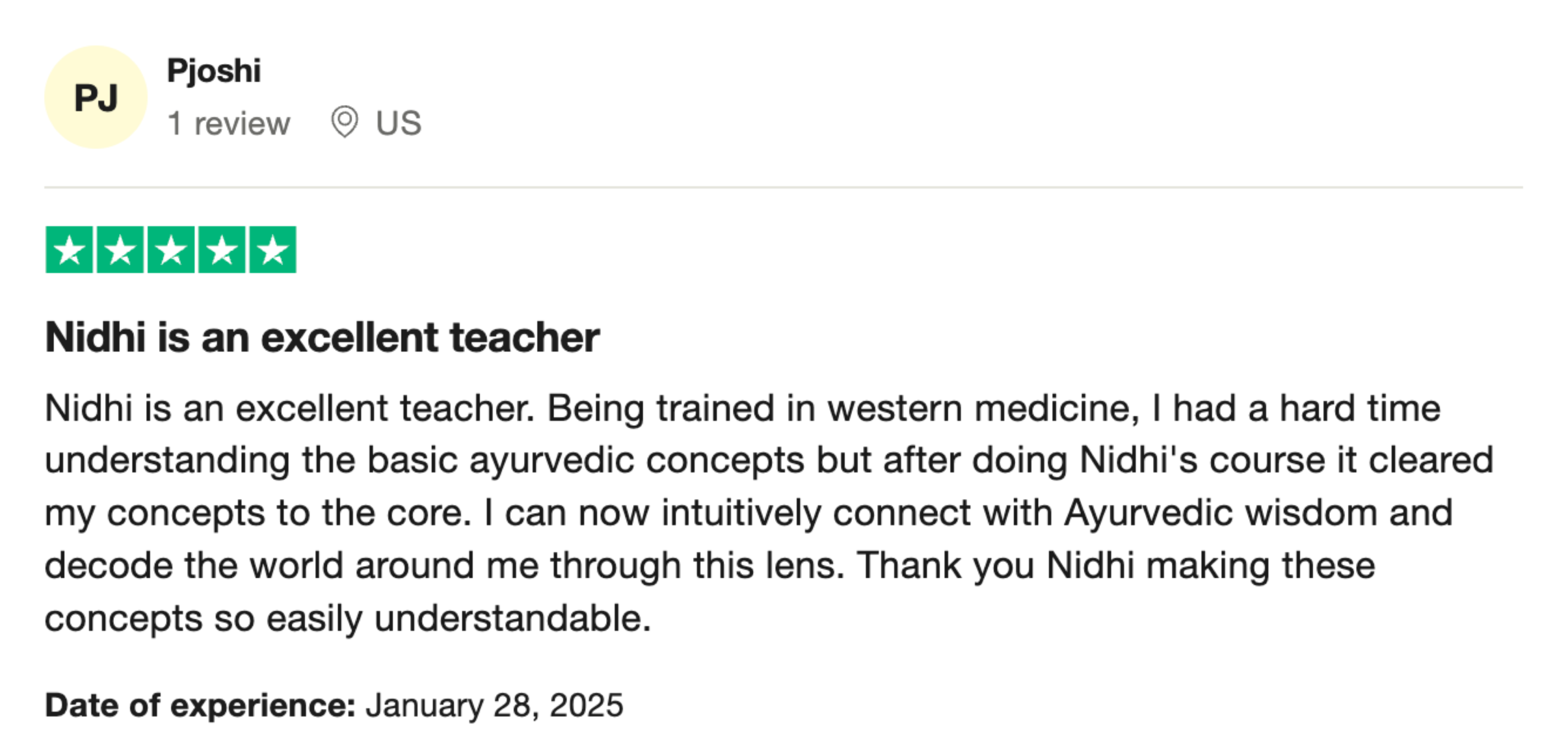This screenshot has width=1568, height=753.
Task: Click the "Date of experience:" label
Action: click(x=200, y=705)
